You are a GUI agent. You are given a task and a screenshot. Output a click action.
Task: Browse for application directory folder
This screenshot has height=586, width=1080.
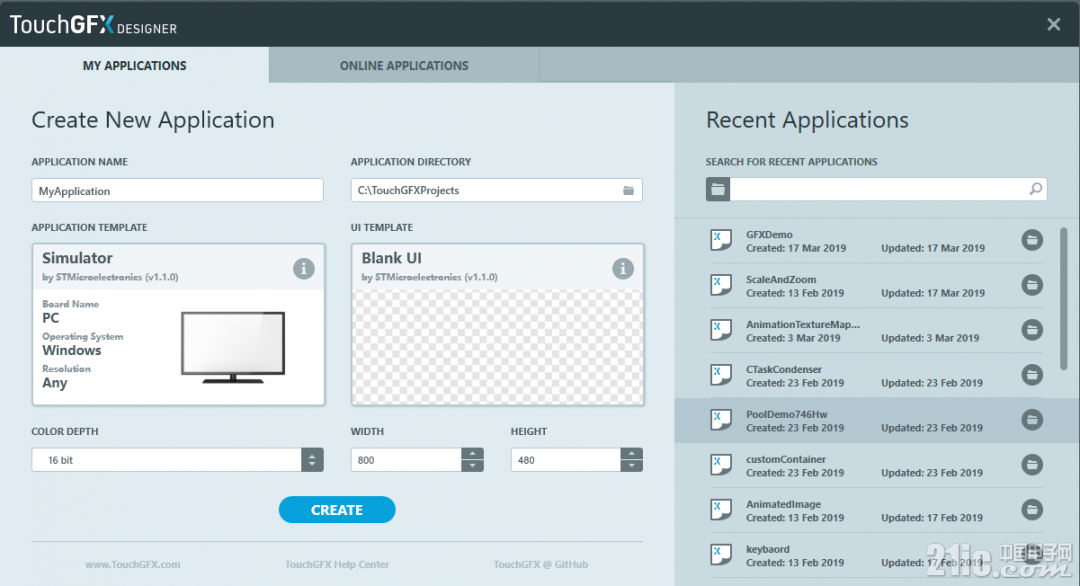(x=628, y=191)
